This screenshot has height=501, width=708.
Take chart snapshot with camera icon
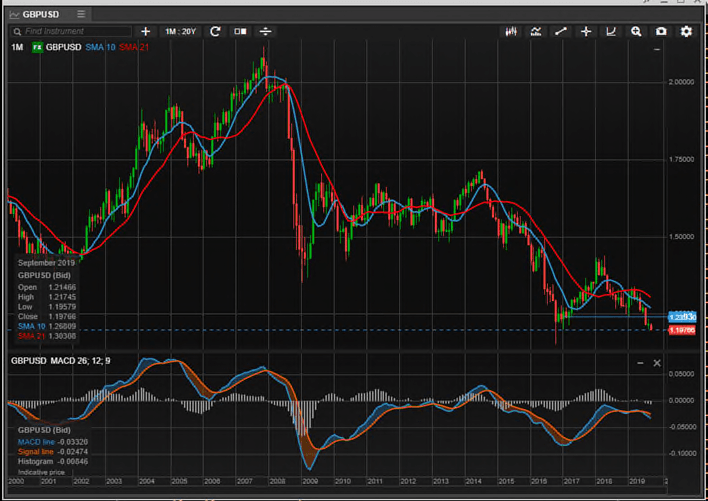(661, 31)
